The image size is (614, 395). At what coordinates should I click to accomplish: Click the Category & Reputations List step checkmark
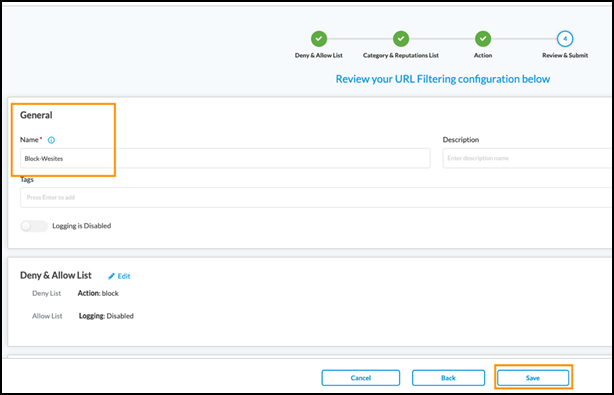(401, 39)
